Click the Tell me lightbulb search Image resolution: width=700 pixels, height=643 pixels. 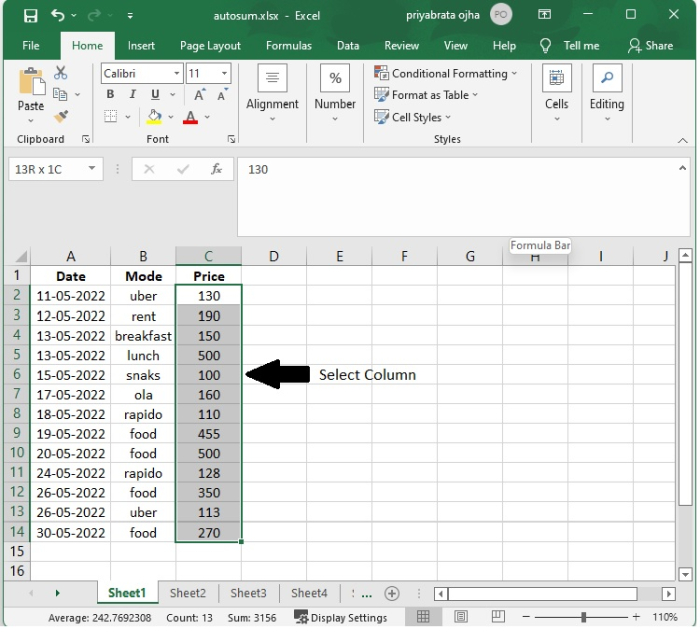click(x=570, y=46)
